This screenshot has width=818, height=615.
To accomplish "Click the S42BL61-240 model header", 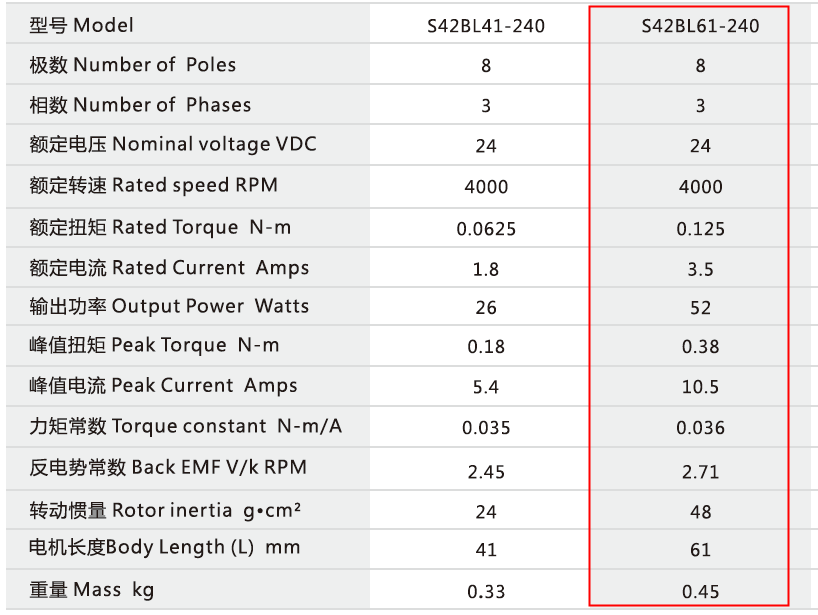I will [700, 26].
